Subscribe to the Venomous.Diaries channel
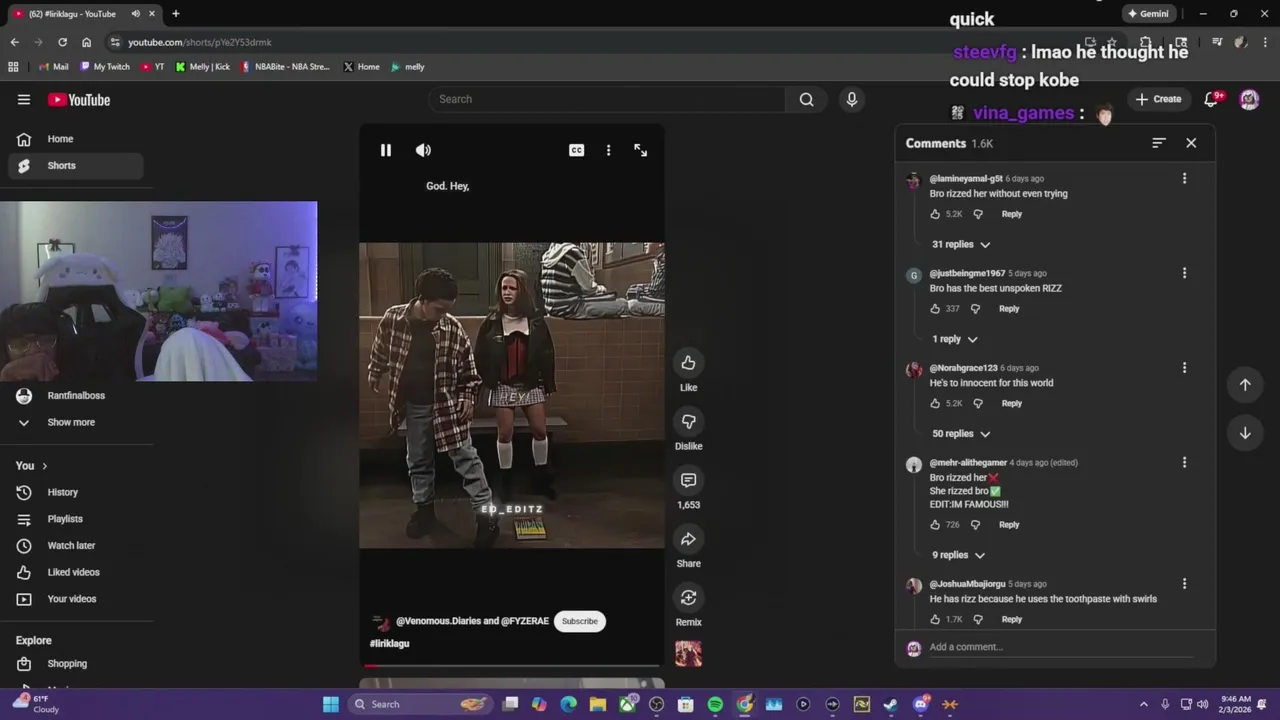1280x720 pixels. [579, 621]
